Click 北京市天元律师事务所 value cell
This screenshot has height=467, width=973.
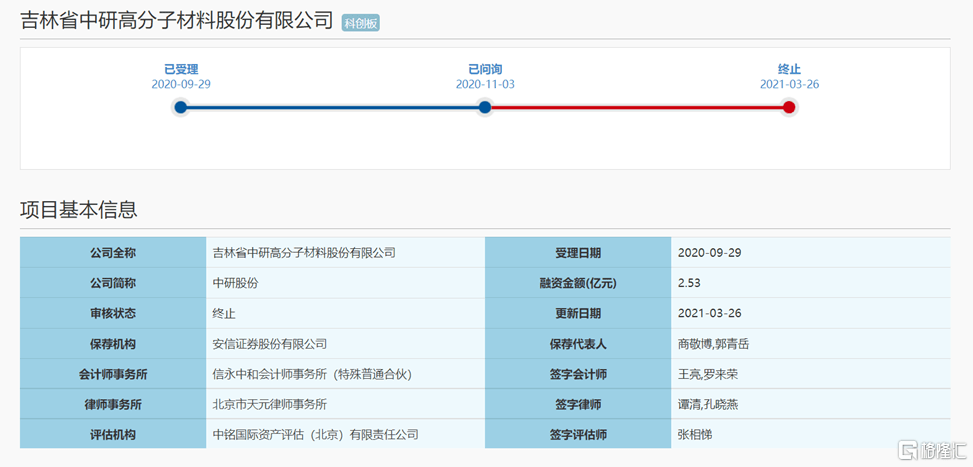(345, 404)
